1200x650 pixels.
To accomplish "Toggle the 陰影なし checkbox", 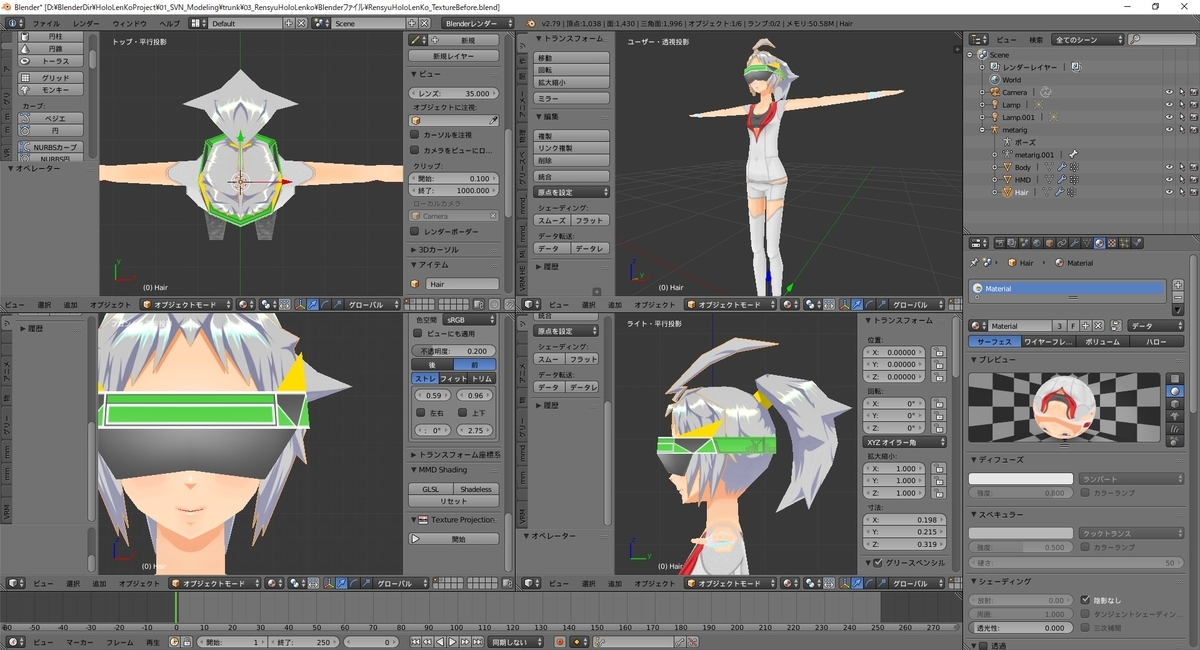I will click(x=1086, y=600).
